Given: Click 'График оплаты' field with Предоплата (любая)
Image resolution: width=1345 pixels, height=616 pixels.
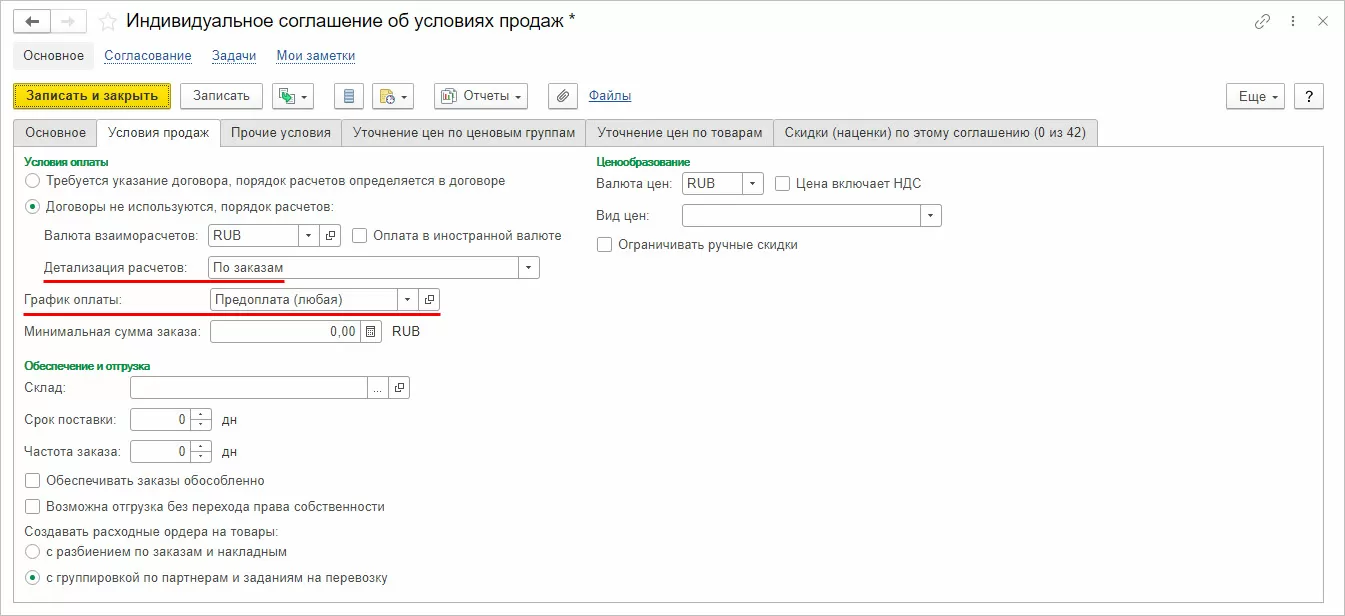Looking at the screenshot, I should (304, 299).
